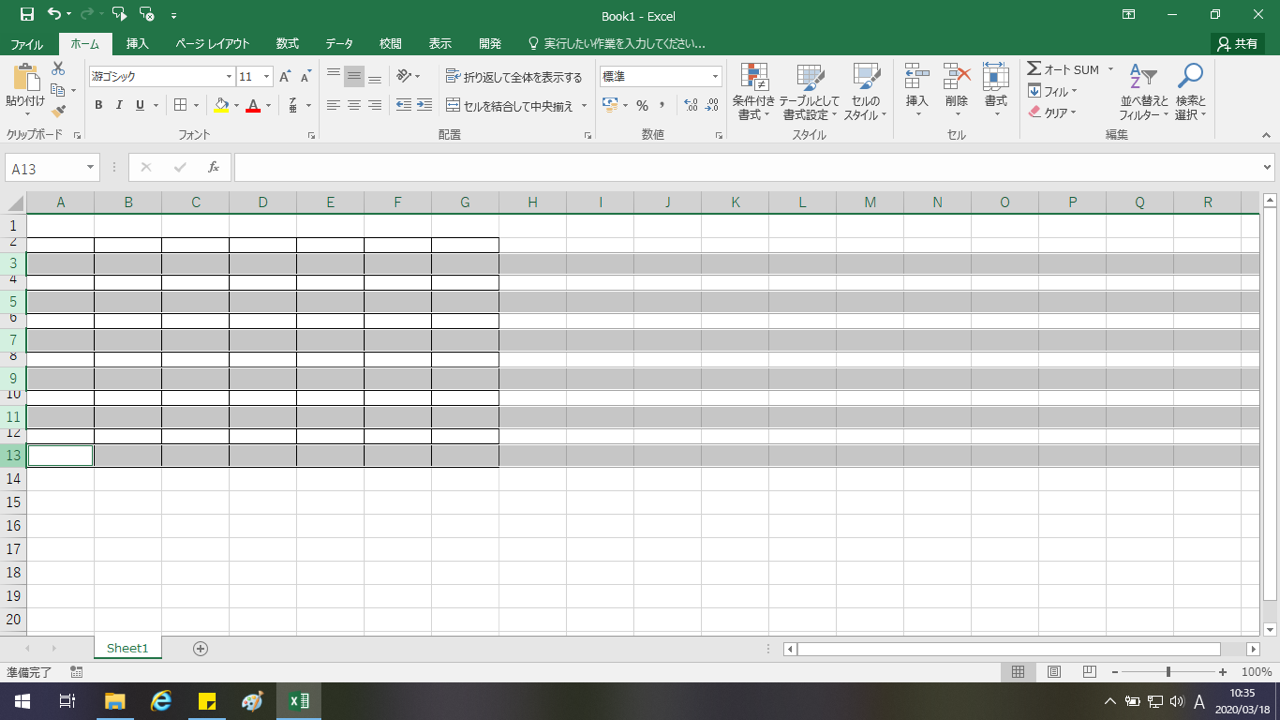Toggle wrap text 折り返して全体を表示する

click(x=514, y=77)
